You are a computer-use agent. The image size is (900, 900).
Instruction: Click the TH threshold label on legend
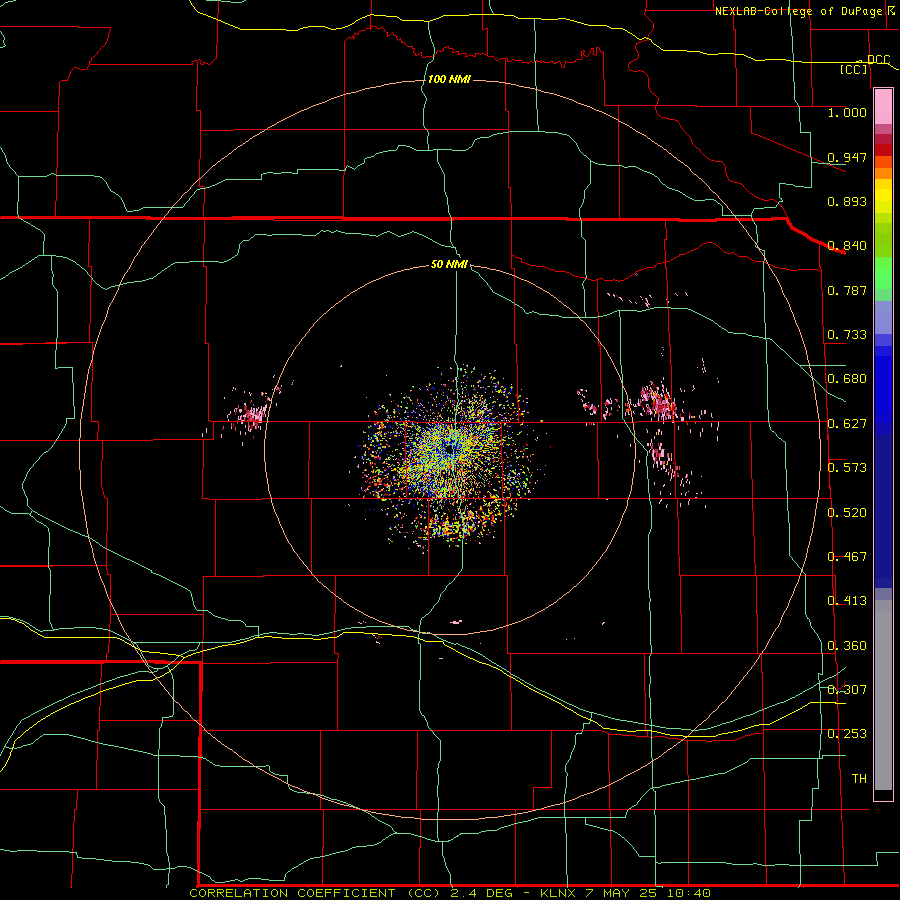pyautogui.click(x=859, y=779)
